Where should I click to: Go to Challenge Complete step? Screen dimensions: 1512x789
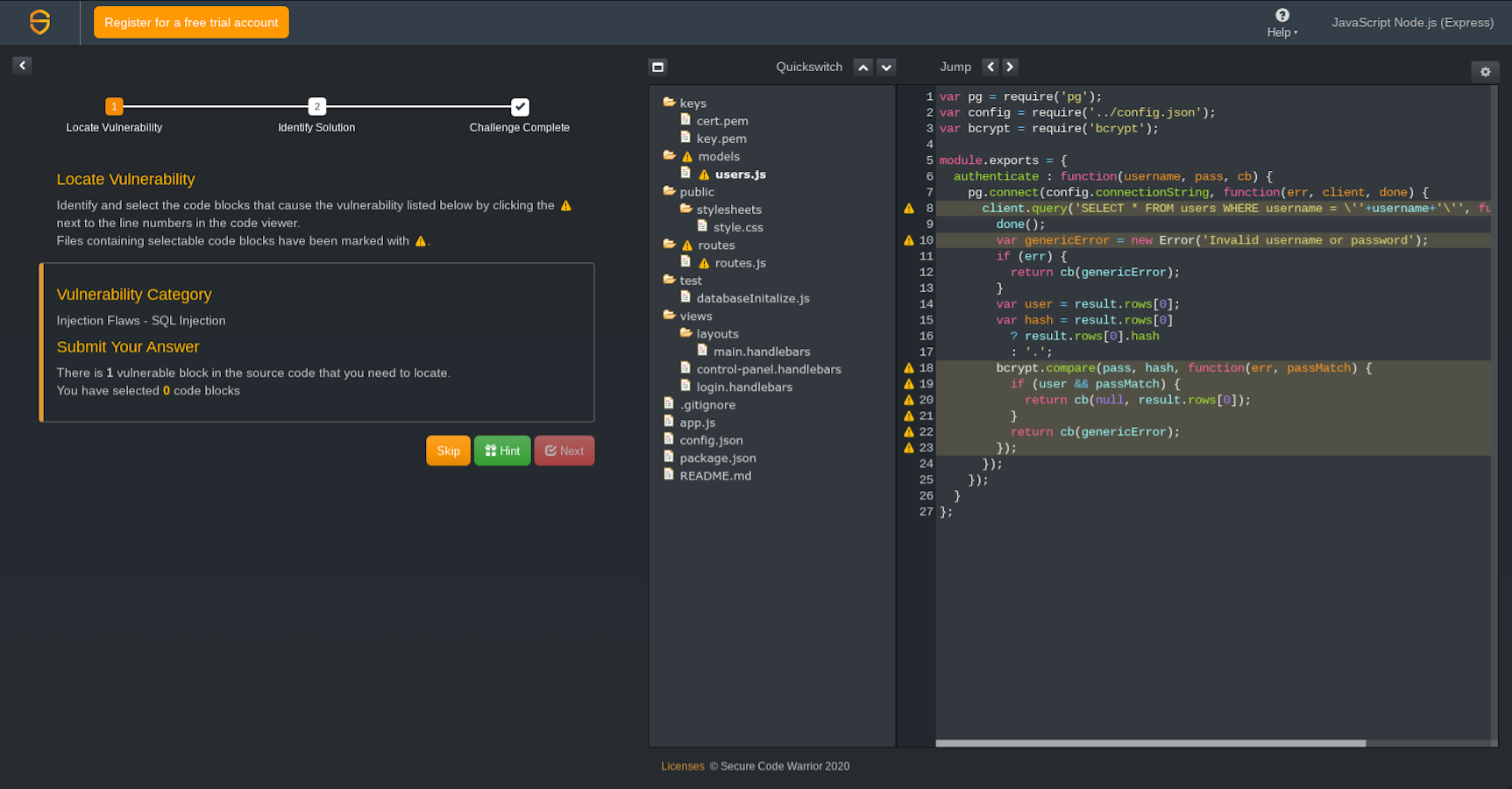click(x=520, y=106)
